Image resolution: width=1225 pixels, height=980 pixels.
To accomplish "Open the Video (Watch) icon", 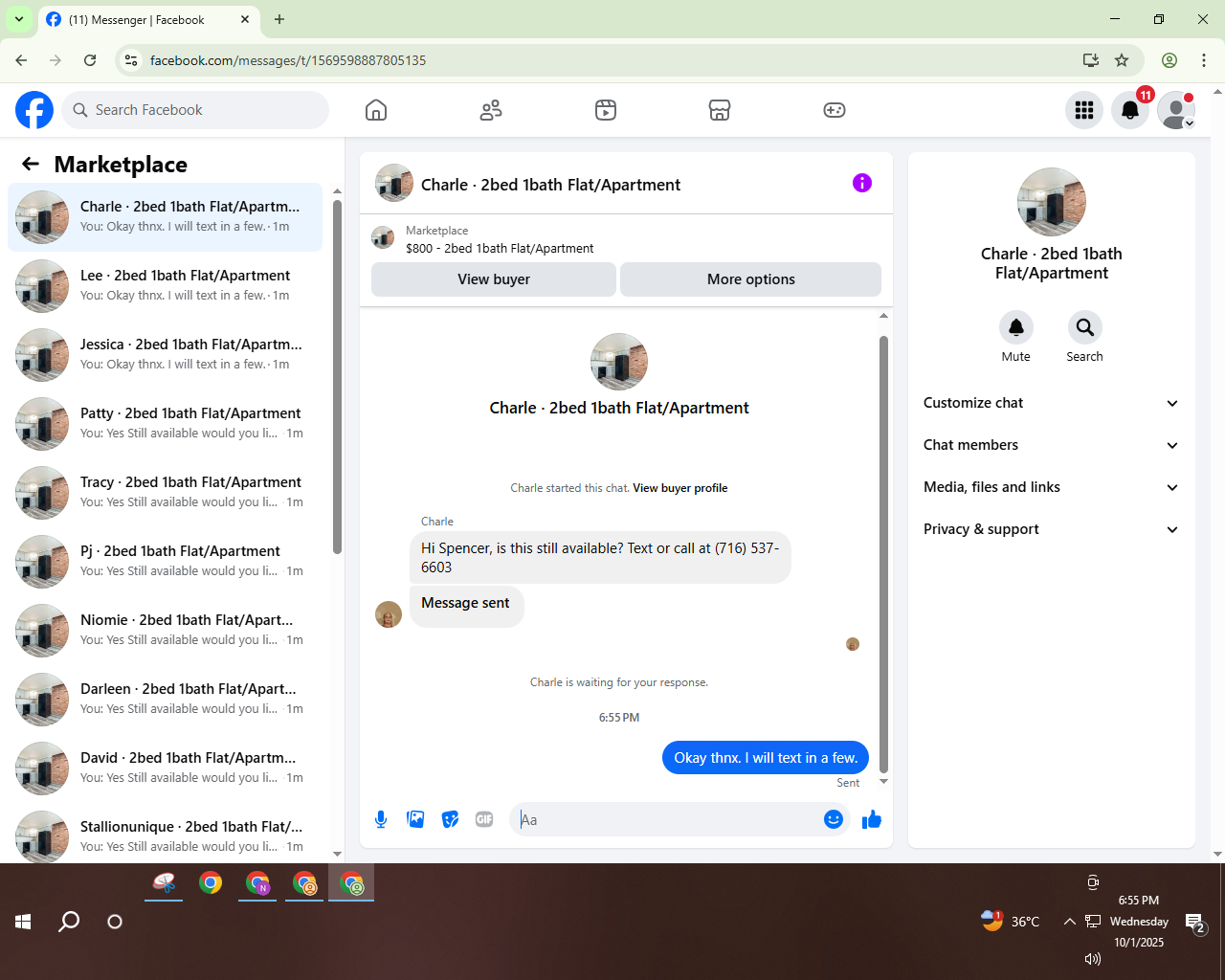I will (606, 110).
